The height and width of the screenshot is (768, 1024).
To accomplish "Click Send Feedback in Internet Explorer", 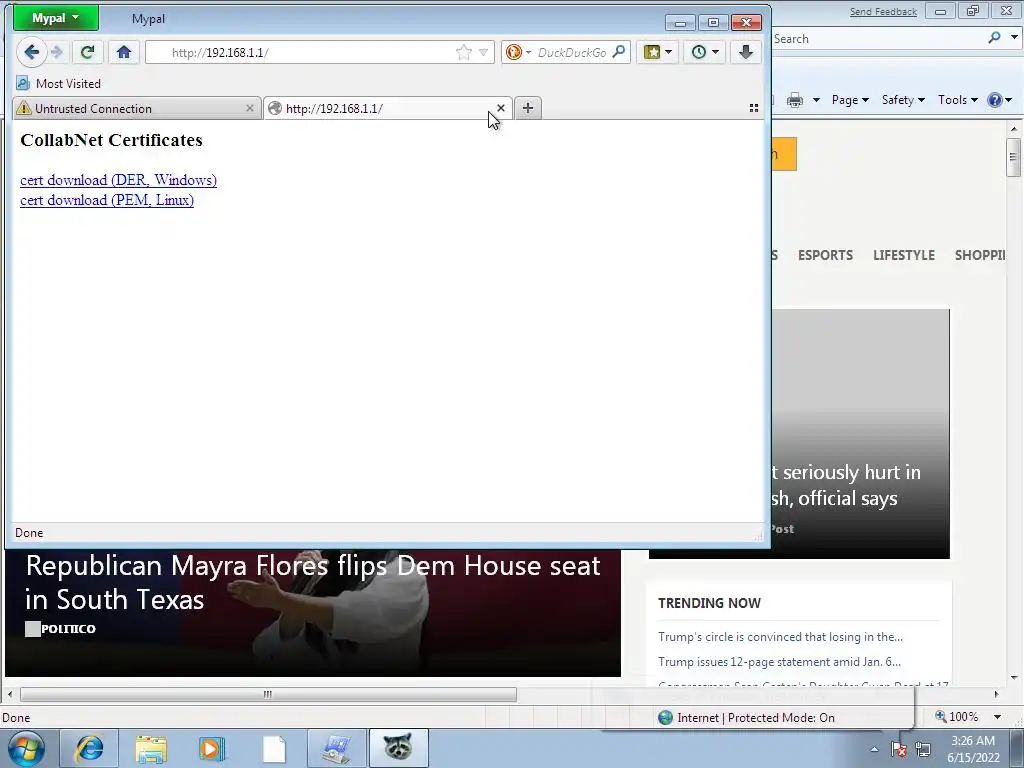I will [883, 12].
